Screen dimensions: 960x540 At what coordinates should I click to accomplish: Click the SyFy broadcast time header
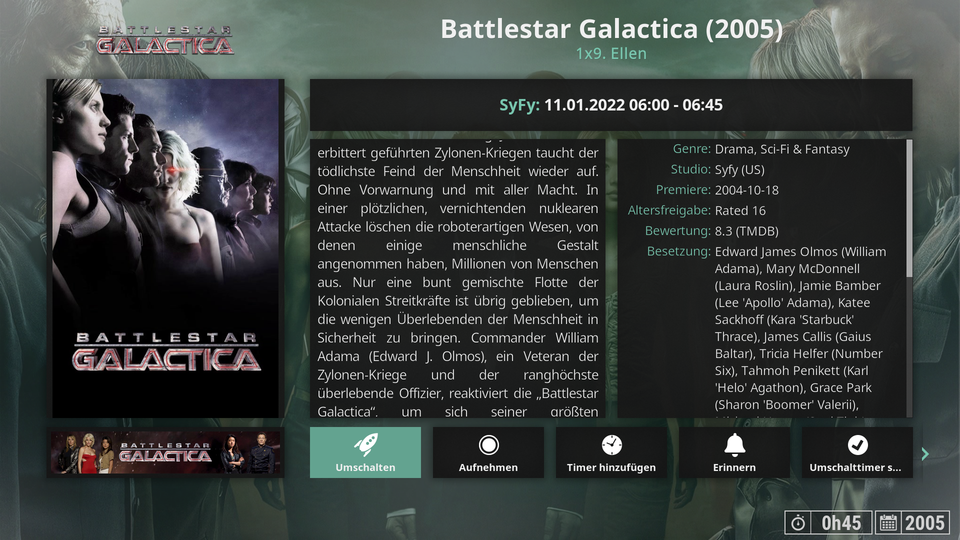point(611,105)
